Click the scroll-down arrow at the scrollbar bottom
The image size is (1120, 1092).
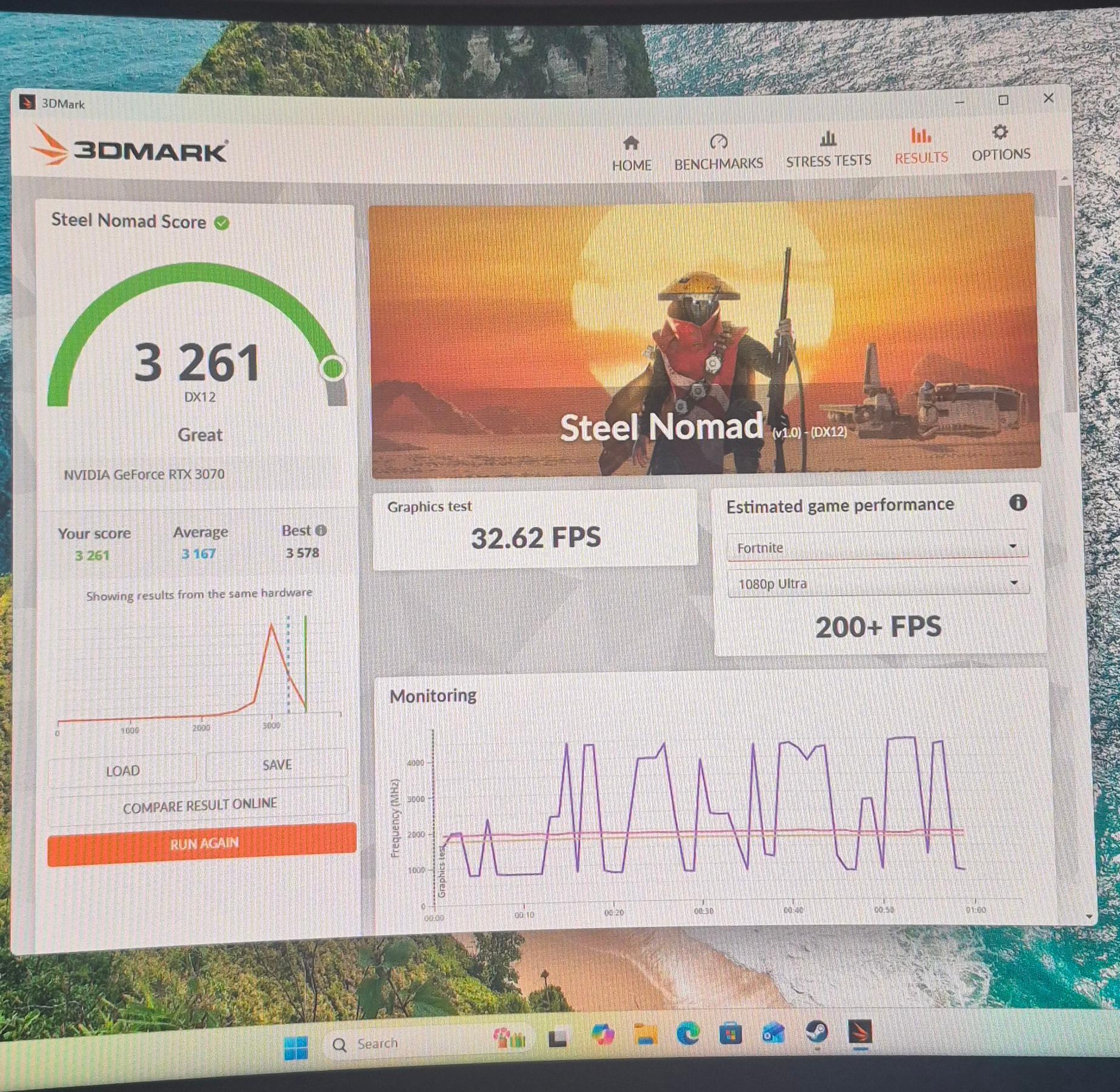1088,917
